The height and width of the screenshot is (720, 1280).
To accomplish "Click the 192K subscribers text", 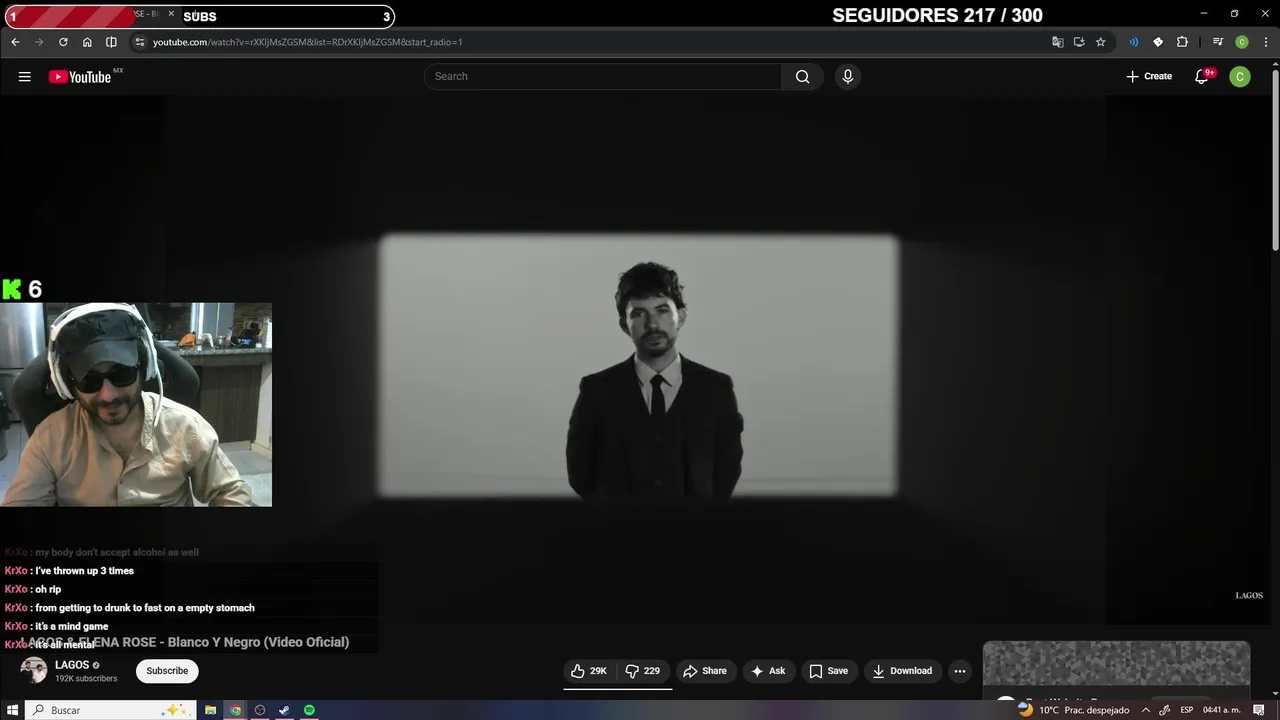I will [x=86, y=679].
